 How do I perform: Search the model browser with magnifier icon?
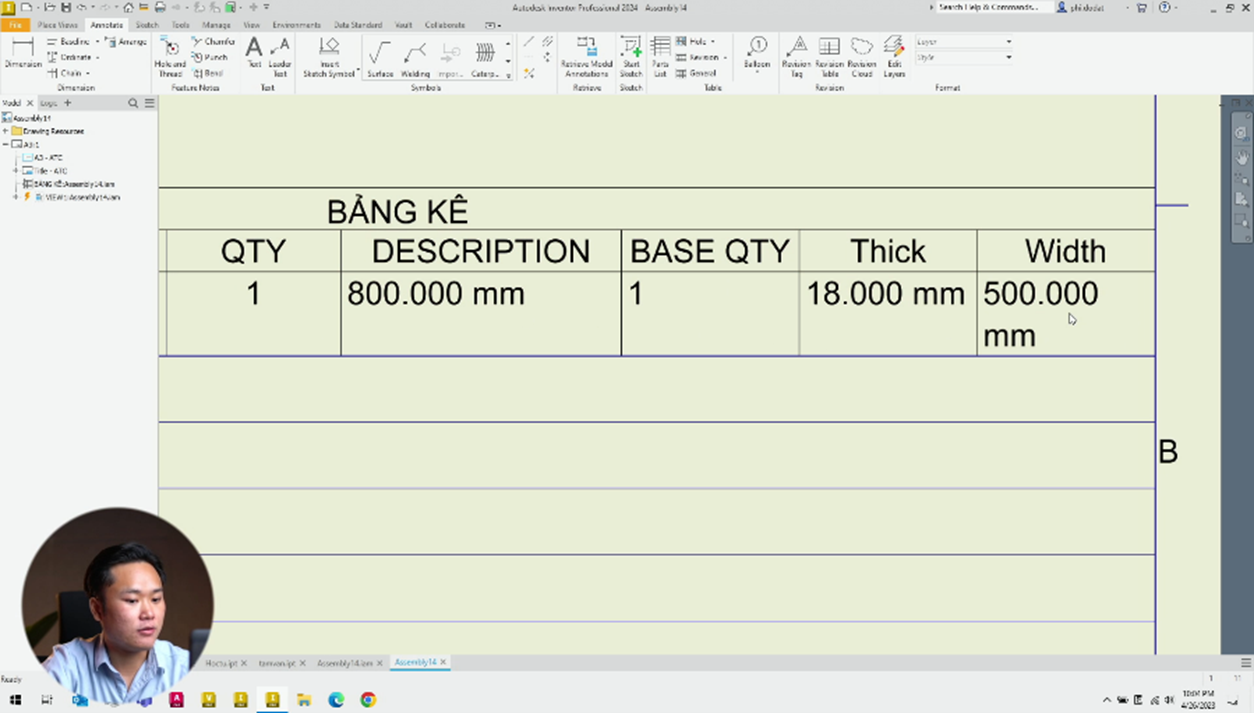point(133,103)
